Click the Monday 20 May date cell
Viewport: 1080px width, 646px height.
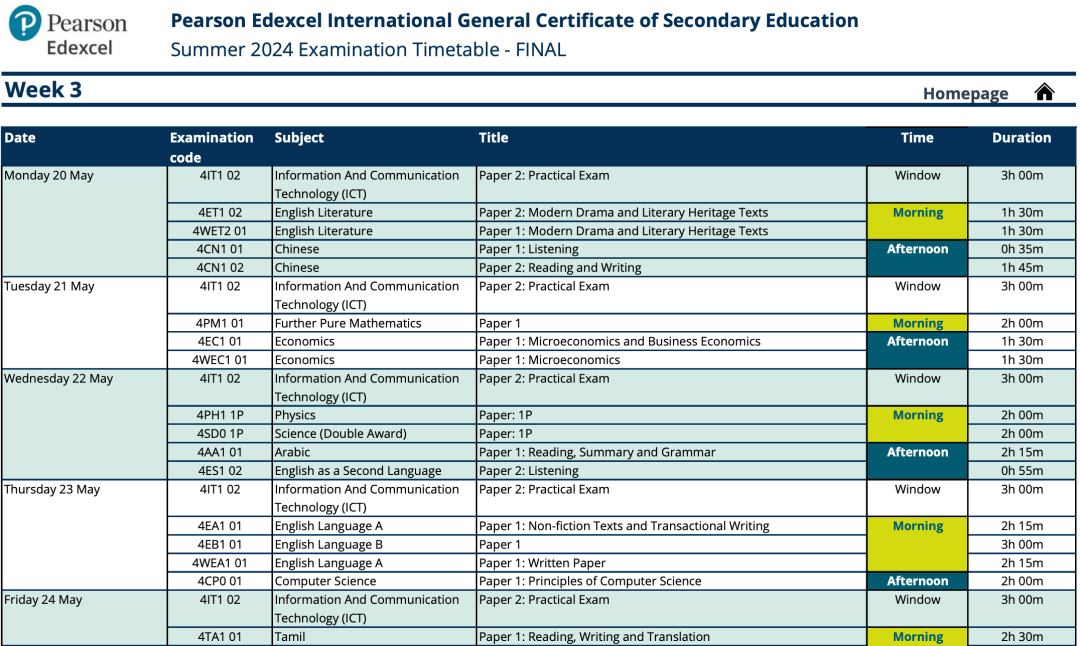(x=49, y=176)
